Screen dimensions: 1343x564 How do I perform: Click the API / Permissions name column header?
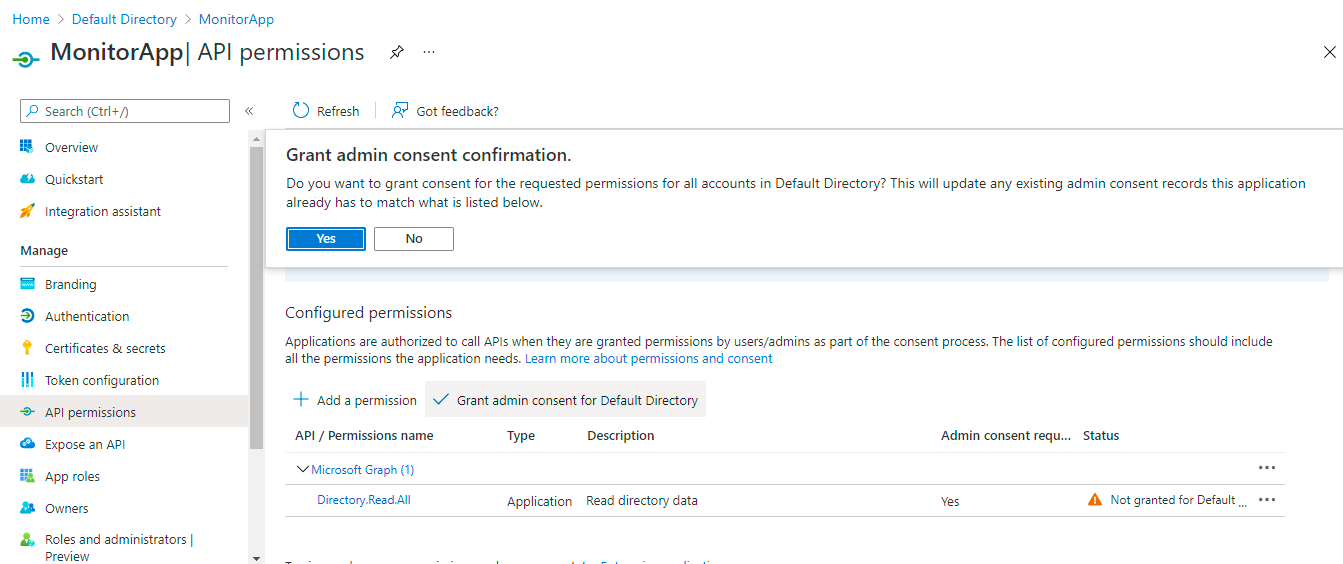tap(364, 436)
